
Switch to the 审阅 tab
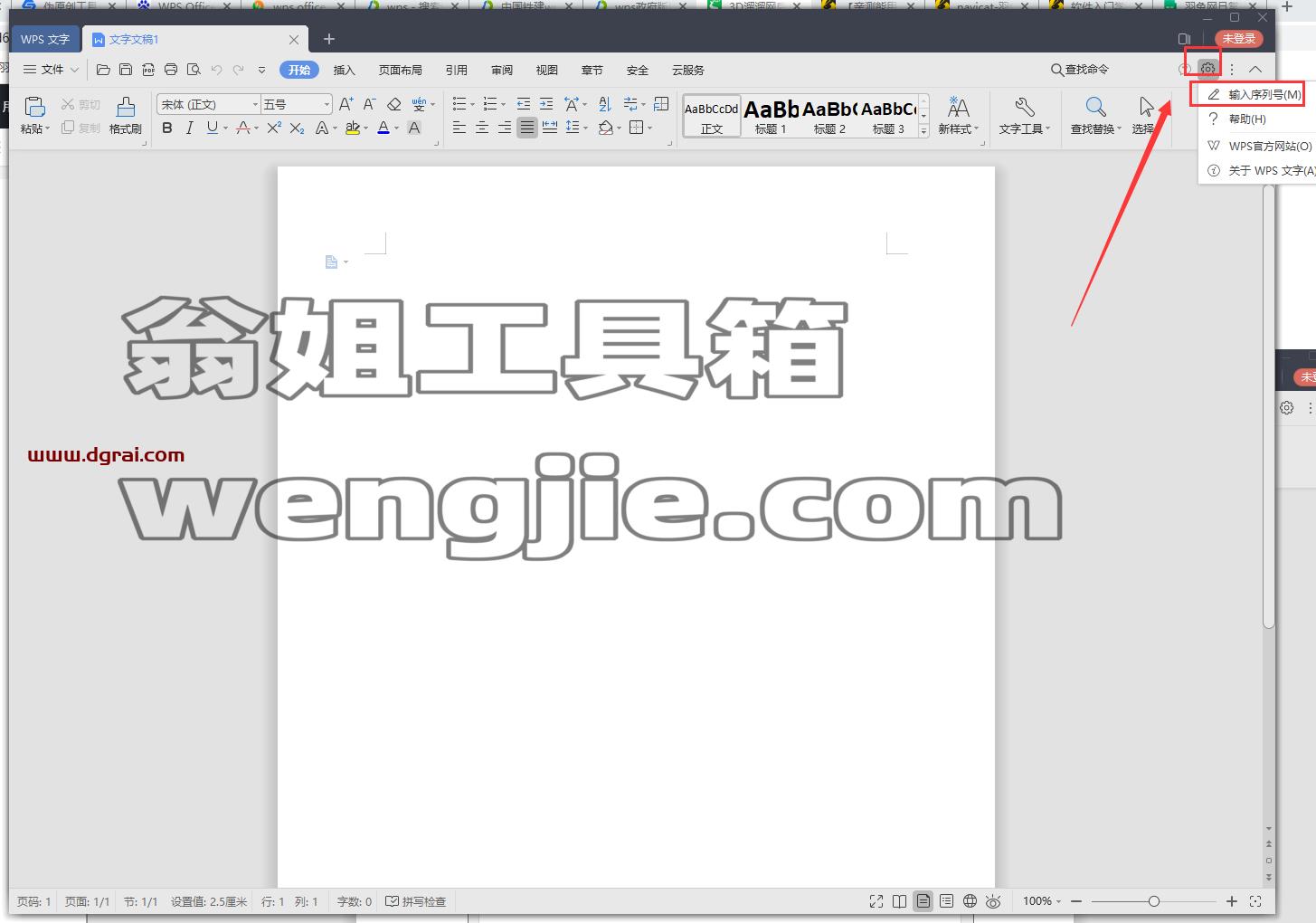pos(502,70)
